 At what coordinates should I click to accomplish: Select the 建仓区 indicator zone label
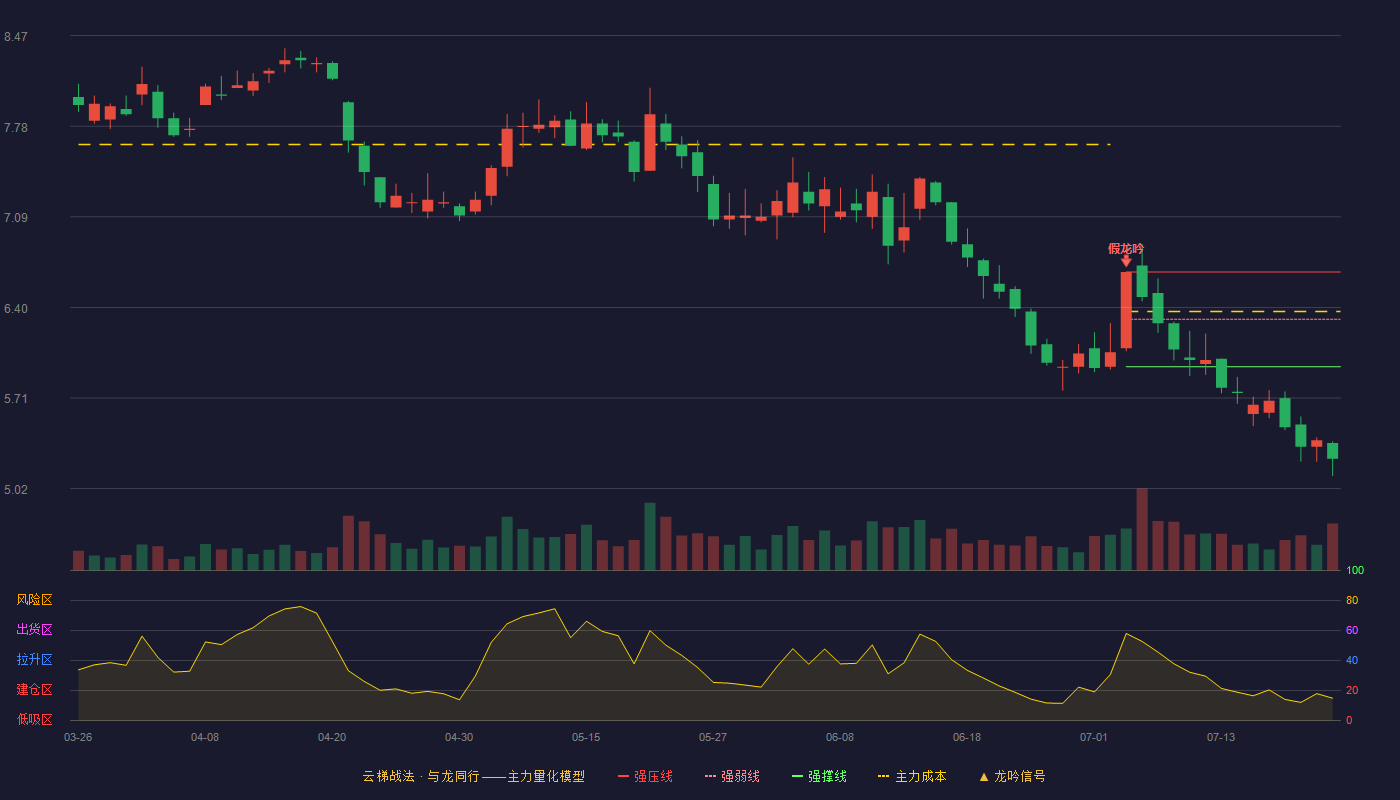[x=35, y=690]
